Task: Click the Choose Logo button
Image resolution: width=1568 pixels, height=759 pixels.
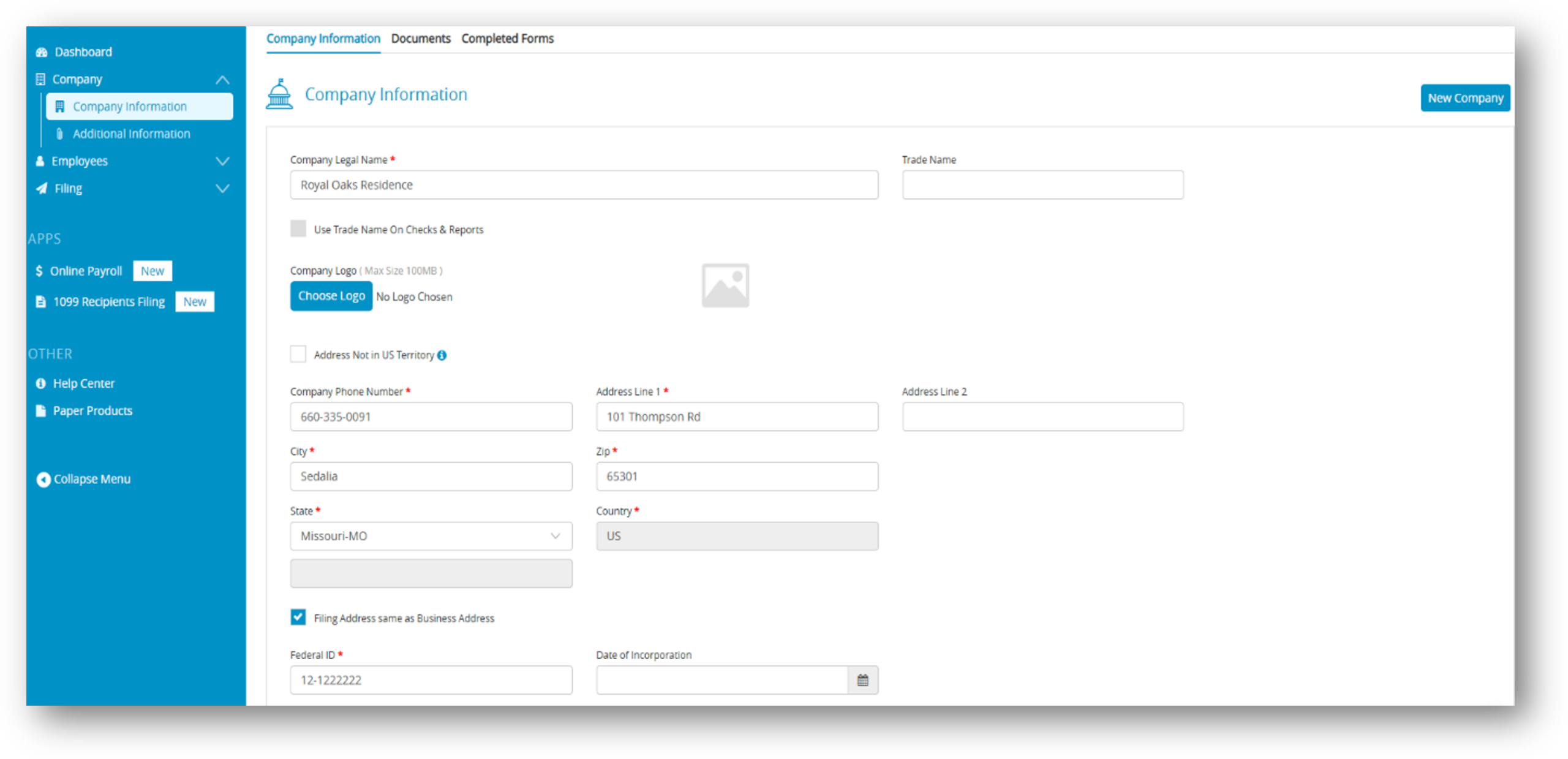Action: click(x=331, y=296)
